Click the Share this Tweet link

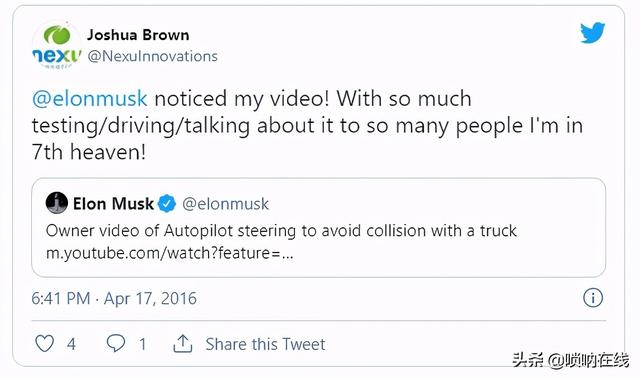pyautogui.click(x=265, y=344)
